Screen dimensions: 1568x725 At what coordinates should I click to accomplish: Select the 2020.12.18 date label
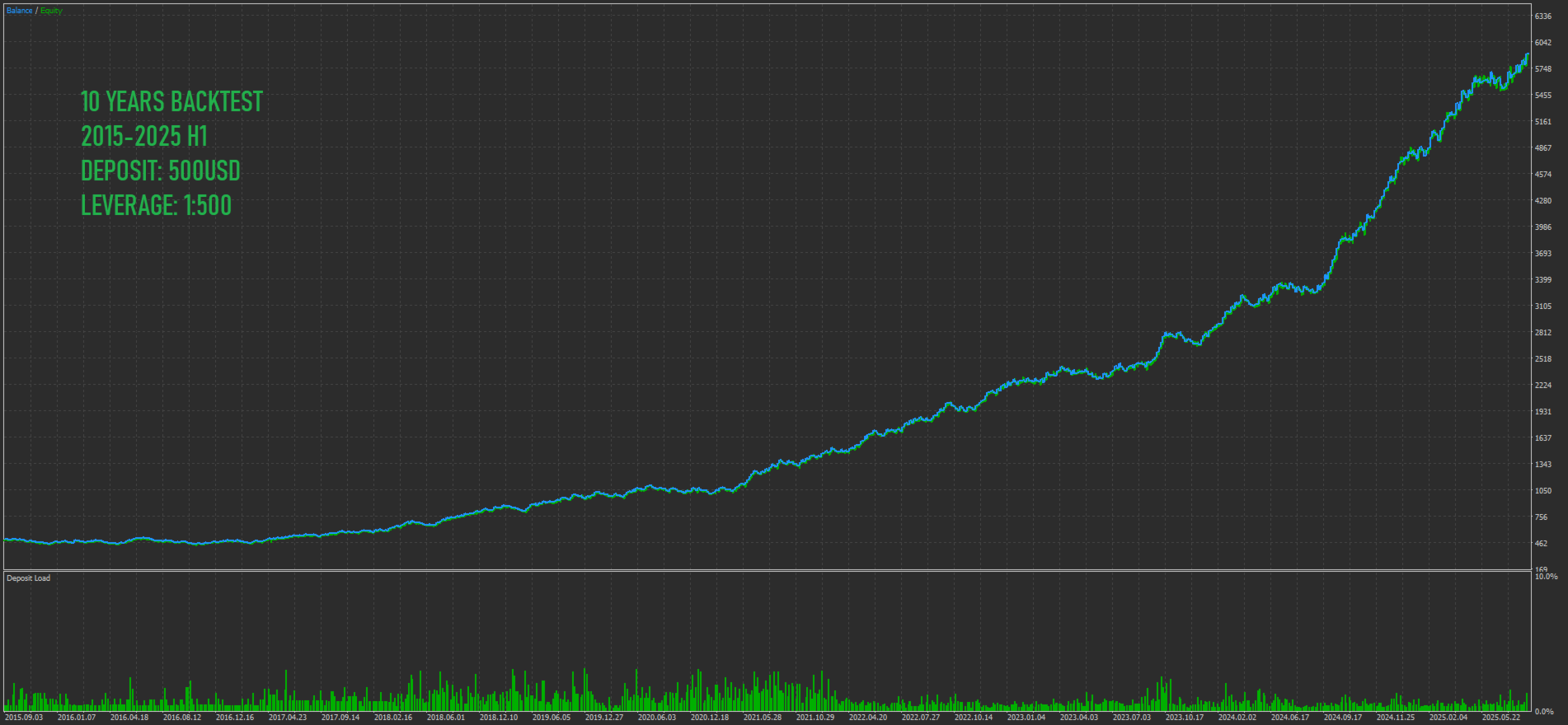pyautogui.click(x=710, y=718)
